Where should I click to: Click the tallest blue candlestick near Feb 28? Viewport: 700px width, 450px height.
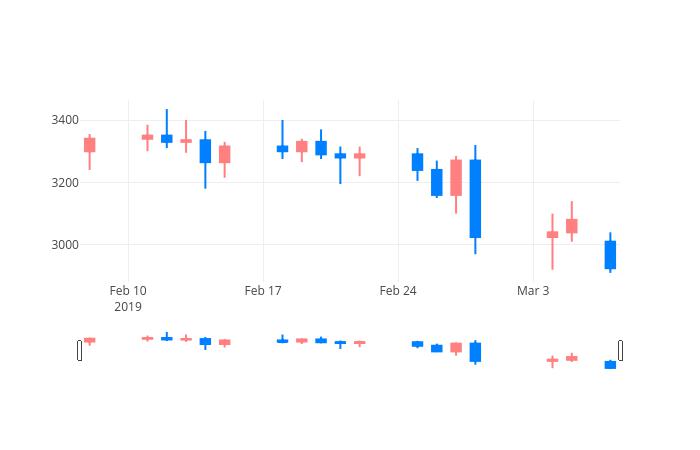475,199
